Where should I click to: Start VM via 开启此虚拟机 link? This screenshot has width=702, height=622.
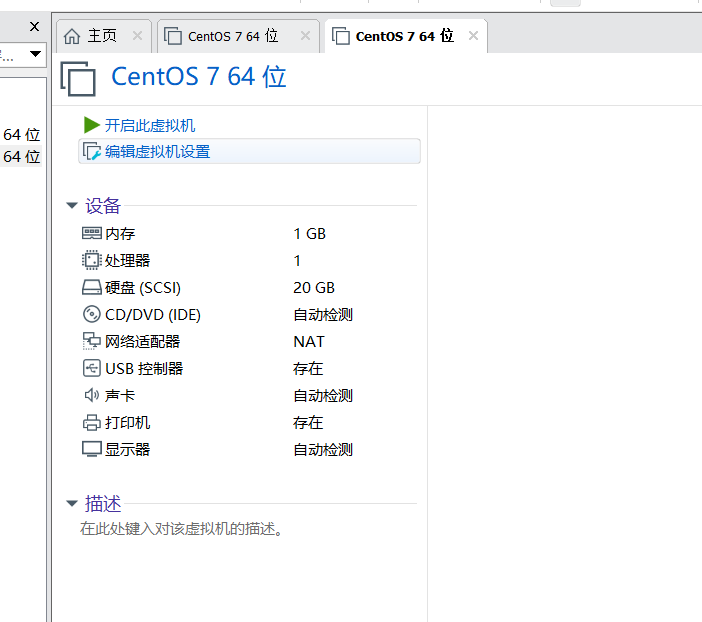click(150, 125)
